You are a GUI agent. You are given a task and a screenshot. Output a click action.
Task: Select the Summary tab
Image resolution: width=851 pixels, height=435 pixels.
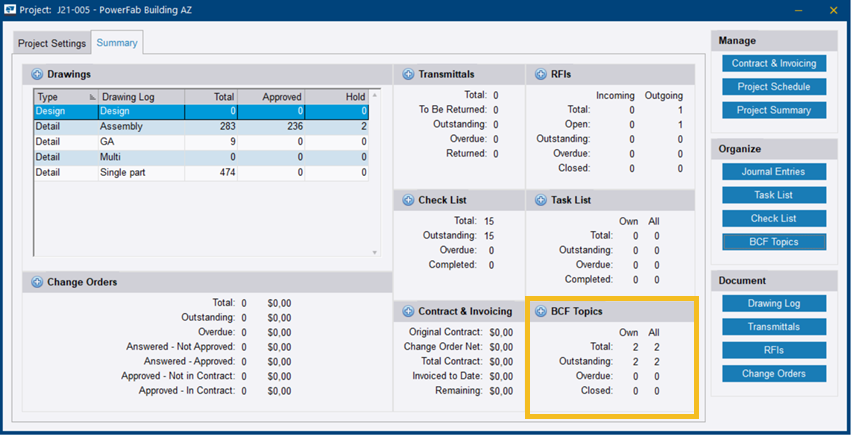(x=116, y=43)
